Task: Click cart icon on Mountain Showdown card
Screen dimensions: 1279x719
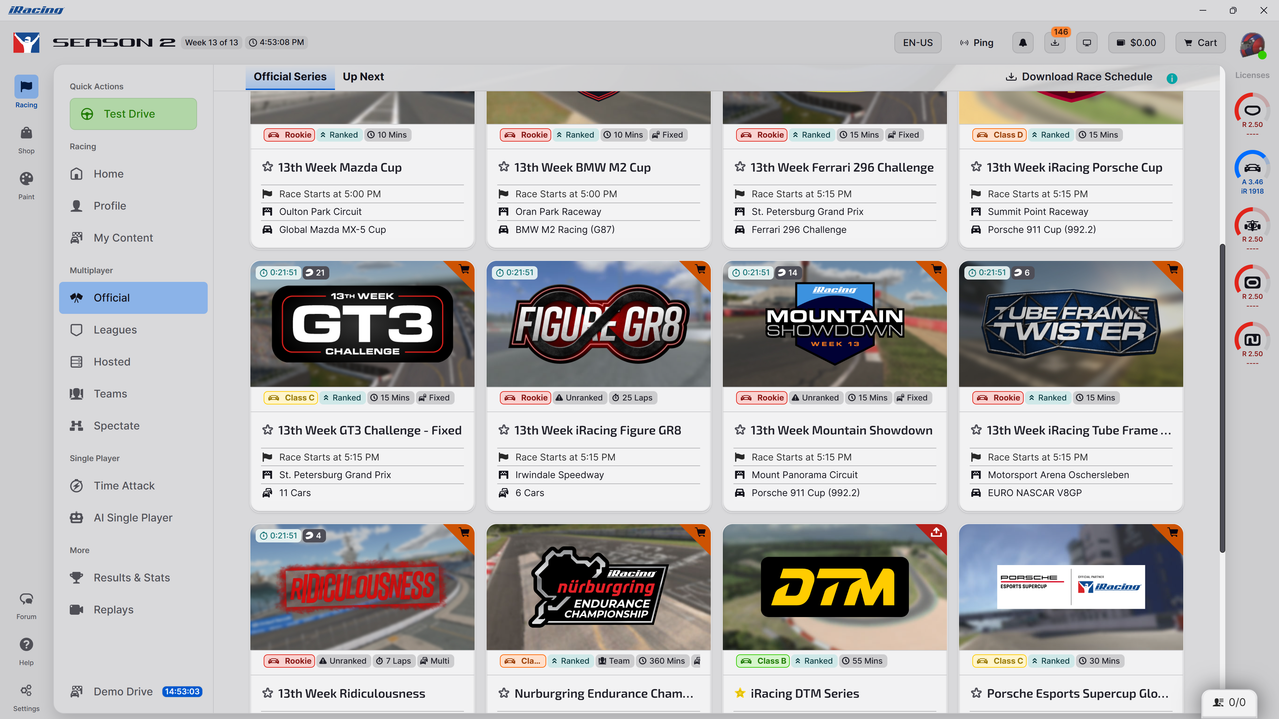Action: (x=936, y=270)
